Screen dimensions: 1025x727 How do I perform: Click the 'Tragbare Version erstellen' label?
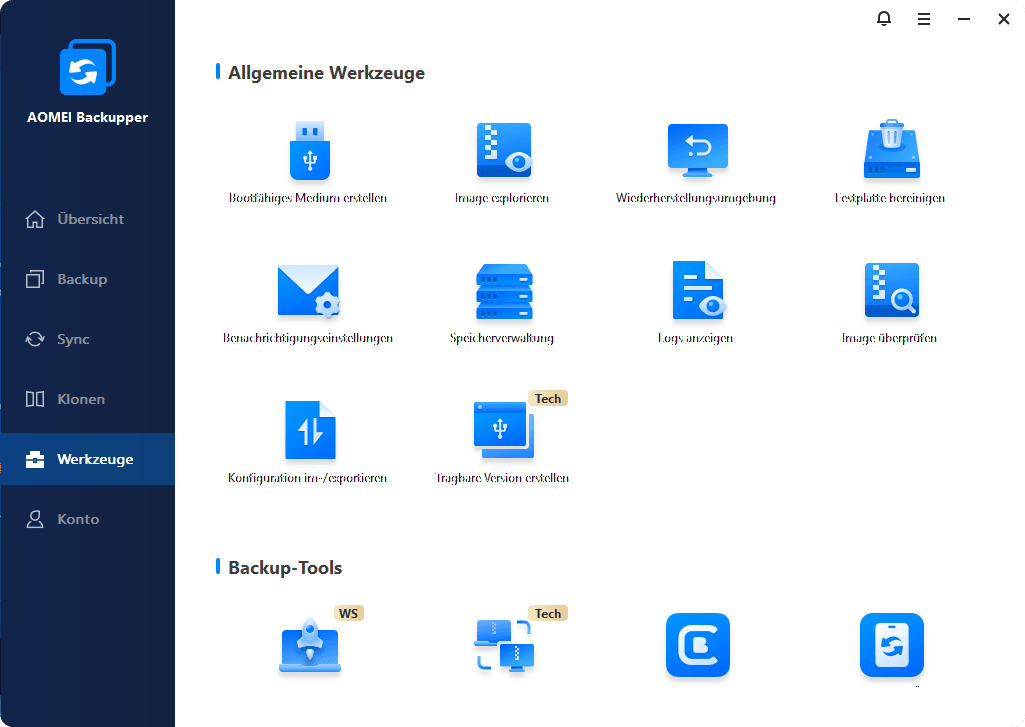(502, 478)
